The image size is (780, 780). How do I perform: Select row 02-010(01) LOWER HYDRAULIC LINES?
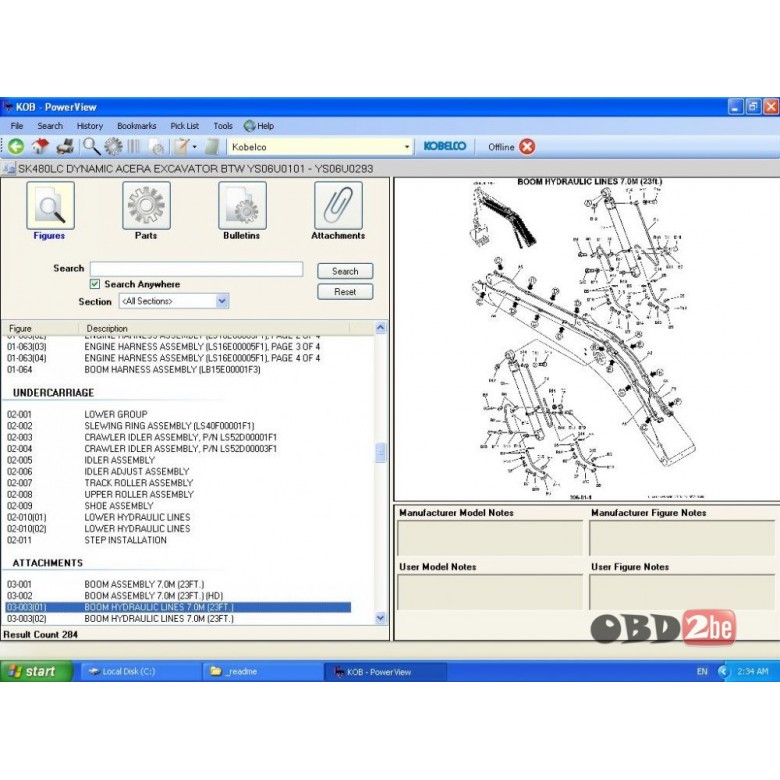(x=179, y=517)
